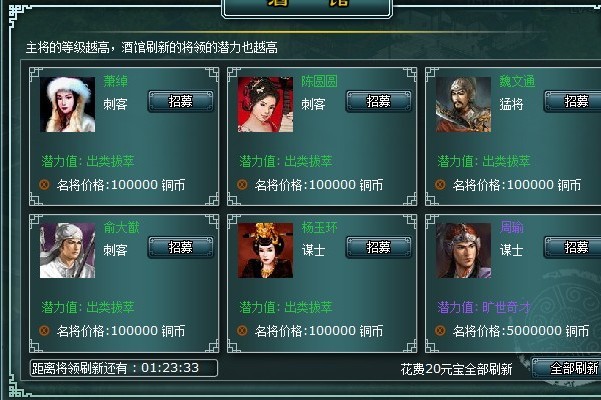Tap the coin icon under 杨玉环
Viewport: 601px width, 400px height.
click(242, 330)
